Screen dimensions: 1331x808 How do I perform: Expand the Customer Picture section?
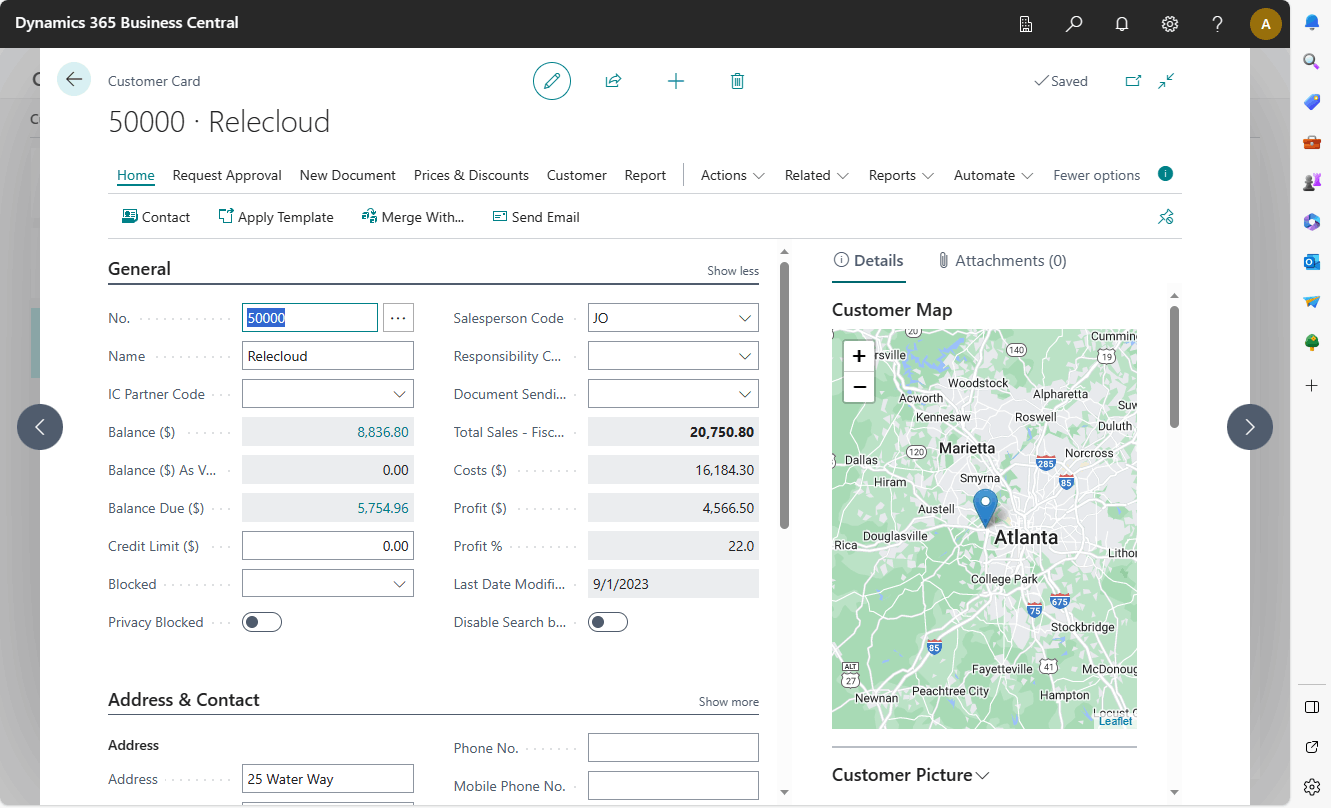coord(910,775)
